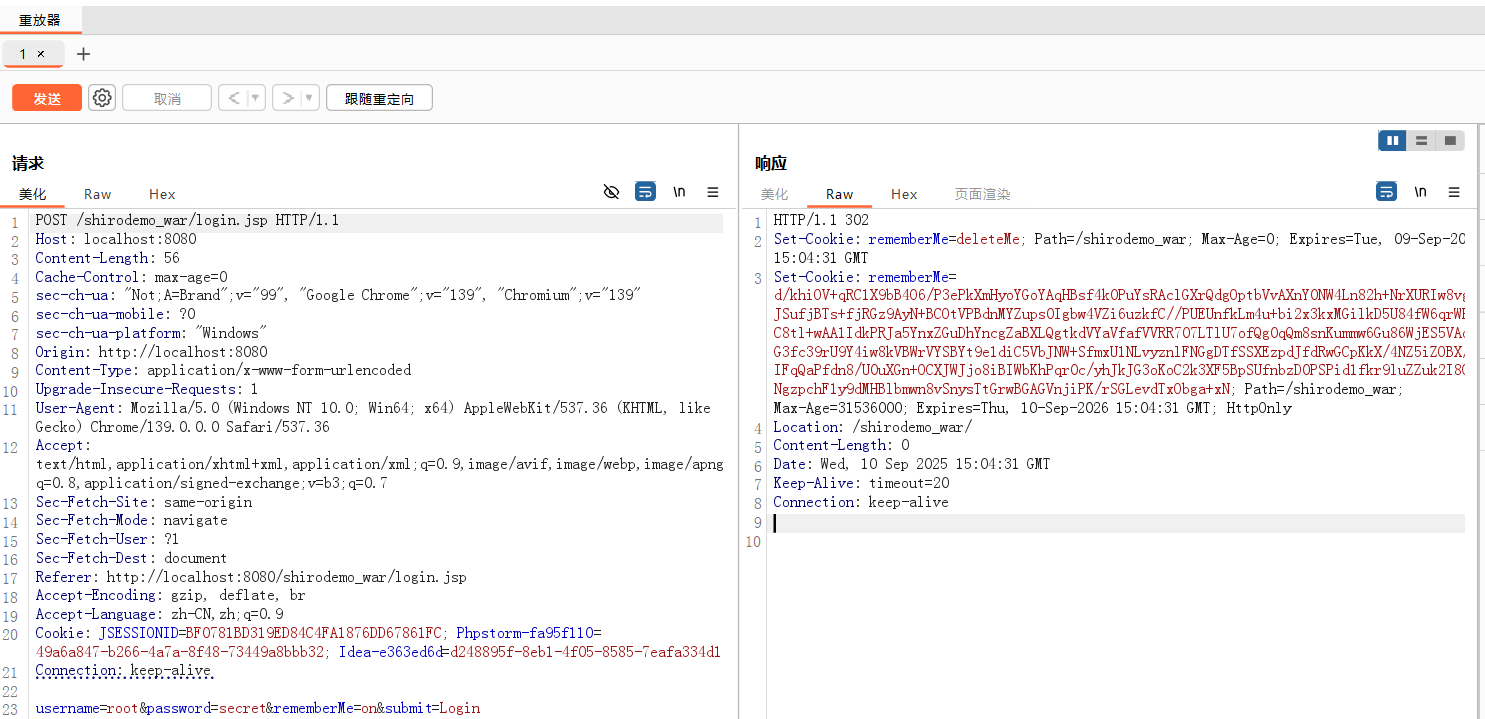This screenshot has height=719, width=1485.
Task: Toggle \n display in request panel
Action: click(679, 192)
